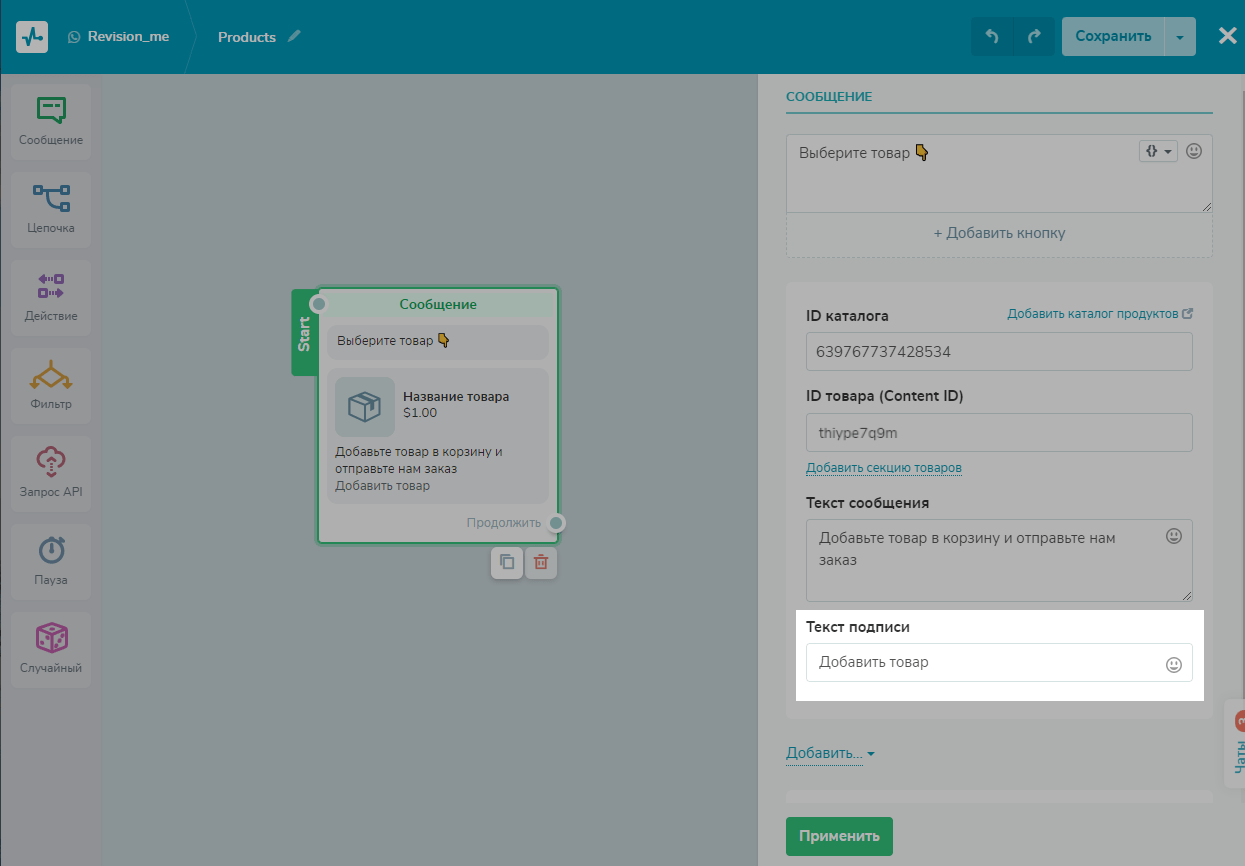Select the Фильтр block icon
This screenshot has width=1245, height=866.
51,385
